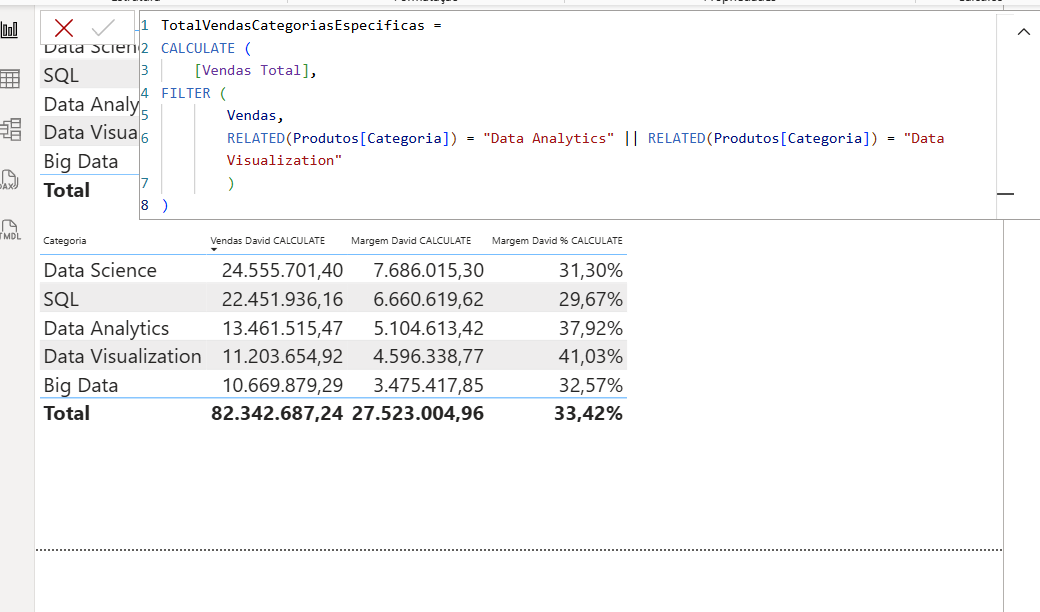The height and width of the screenshot is (612, 1040).
Task: Click the total margin 27.523.004,96
Action: 418,414
